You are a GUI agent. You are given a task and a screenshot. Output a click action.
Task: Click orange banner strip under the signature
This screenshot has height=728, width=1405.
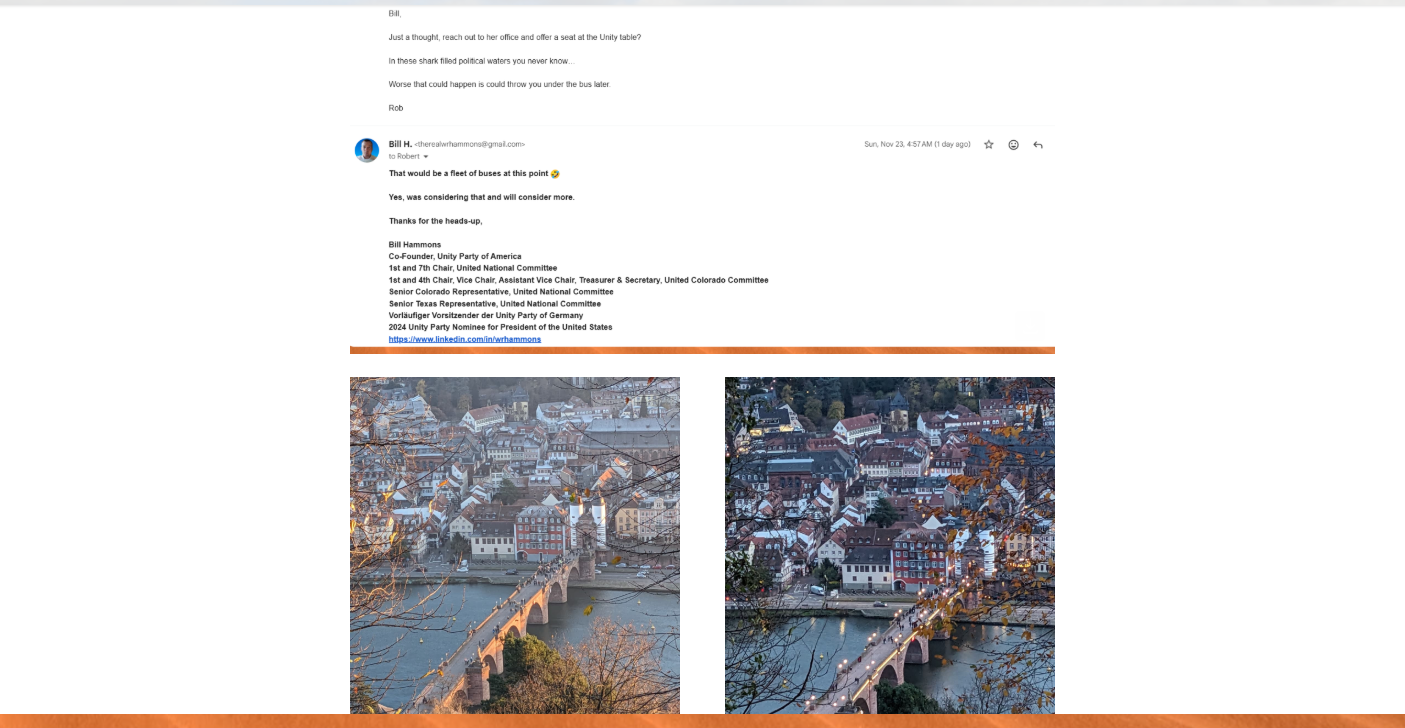click(702, 350)
